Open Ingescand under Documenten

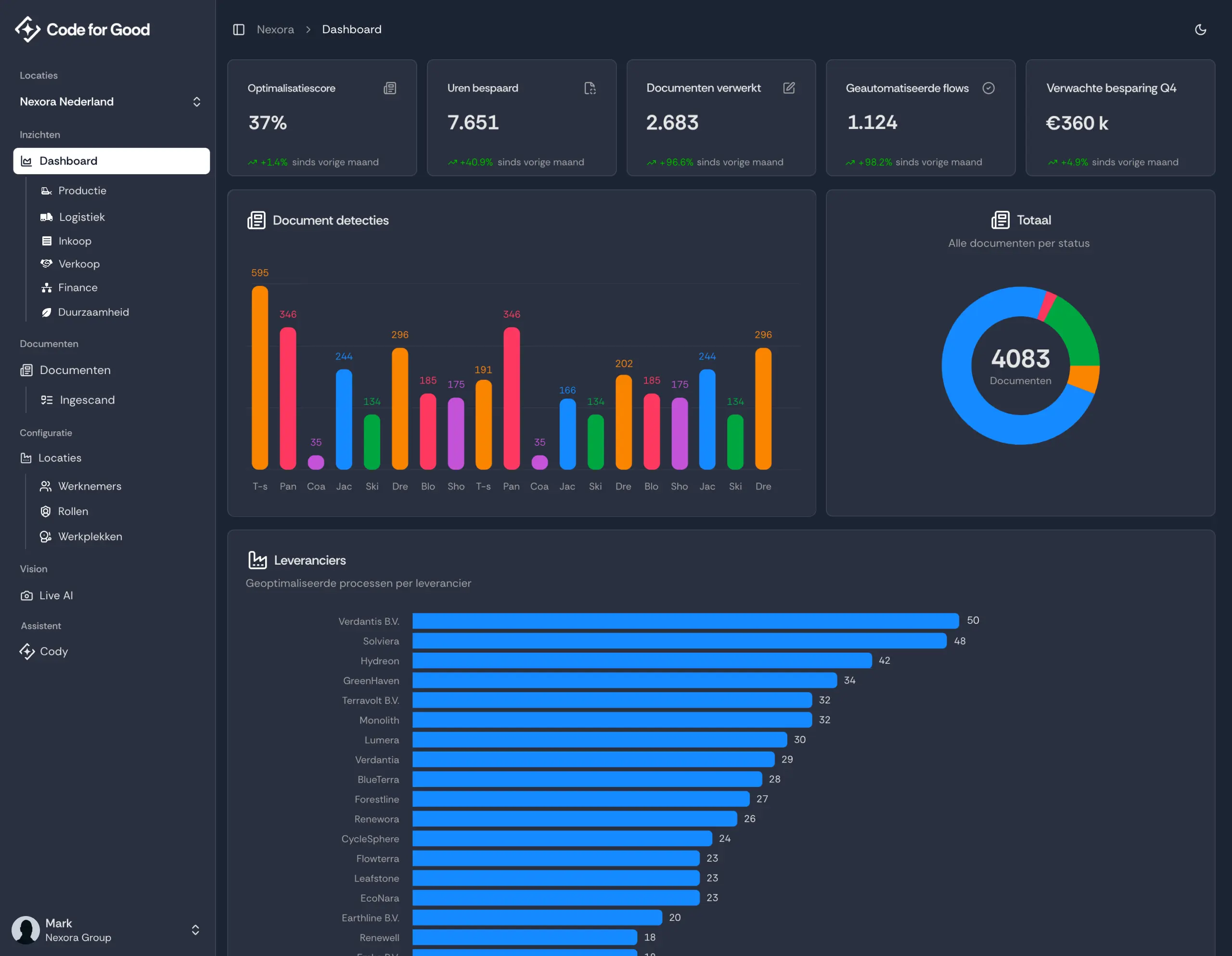pos(87,400)
